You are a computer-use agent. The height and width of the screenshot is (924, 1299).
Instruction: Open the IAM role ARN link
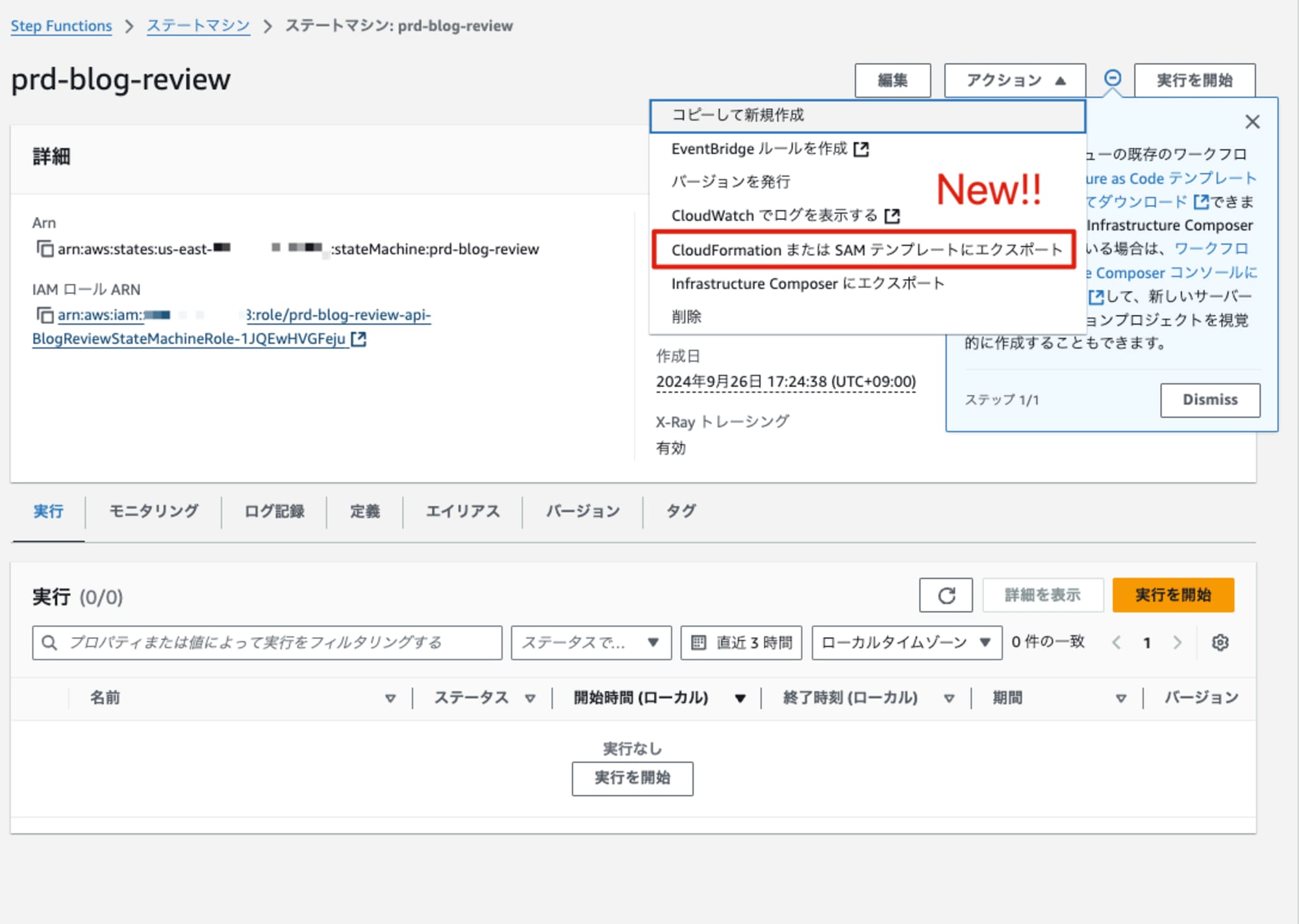tap(231, 327)
